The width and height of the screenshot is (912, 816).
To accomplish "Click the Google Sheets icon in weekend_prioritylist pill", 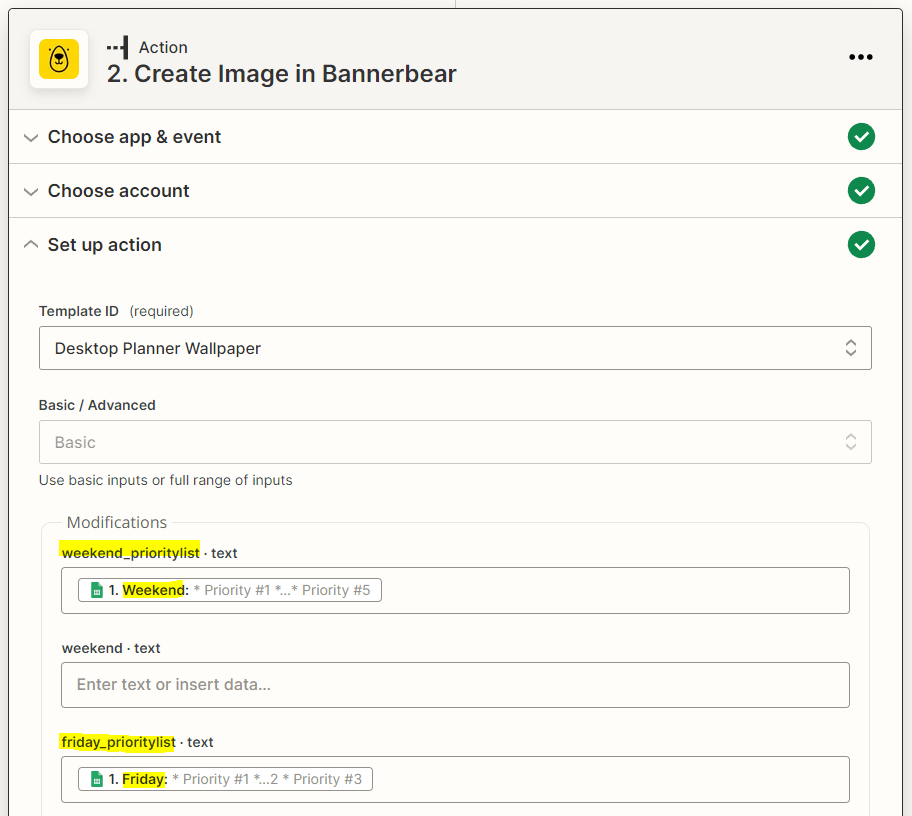I will [95, 589].
